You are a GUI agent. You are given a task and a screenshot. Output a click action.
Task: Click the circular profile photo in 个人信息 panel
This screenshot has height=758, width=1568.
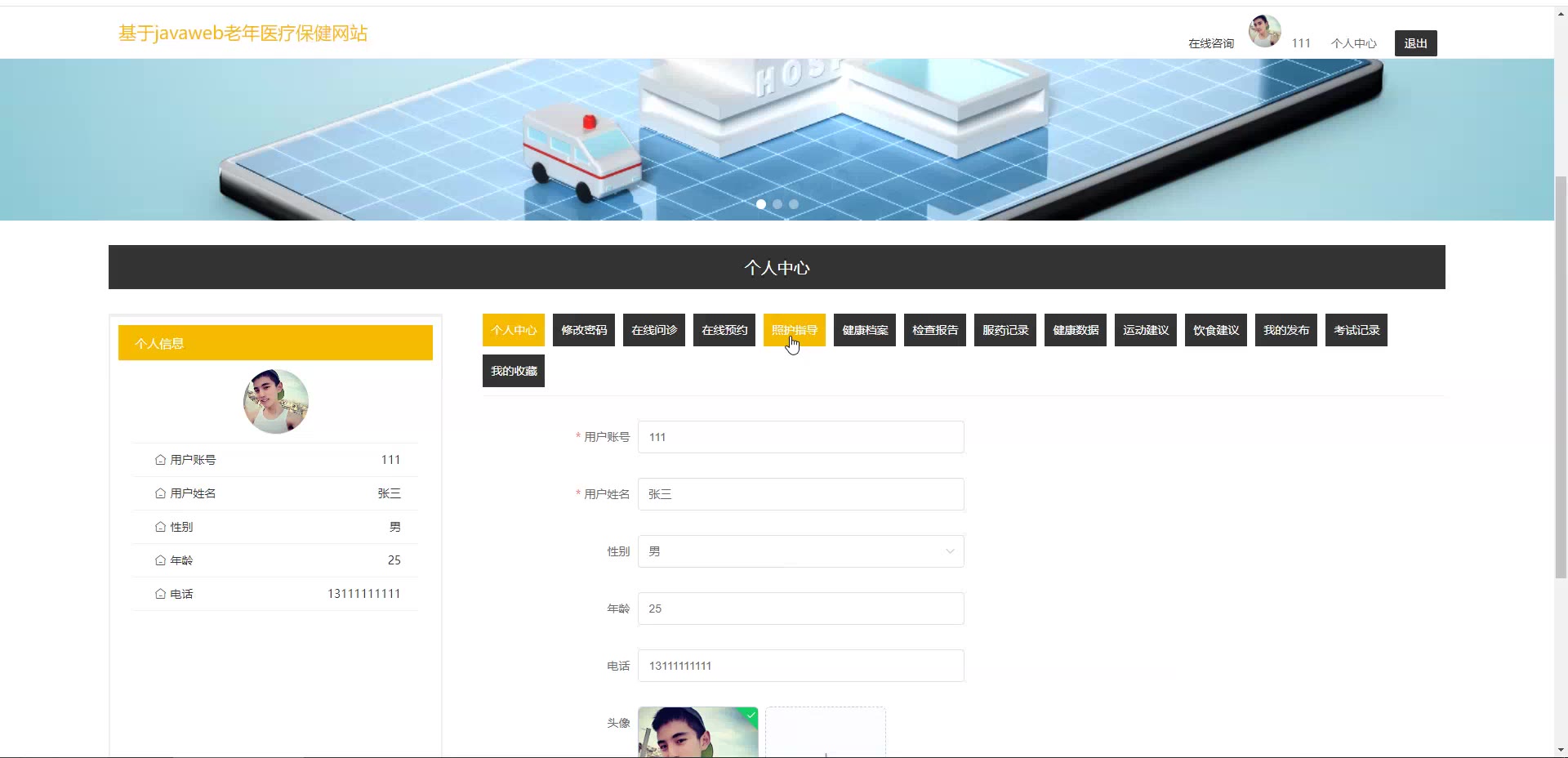(276, 401)
